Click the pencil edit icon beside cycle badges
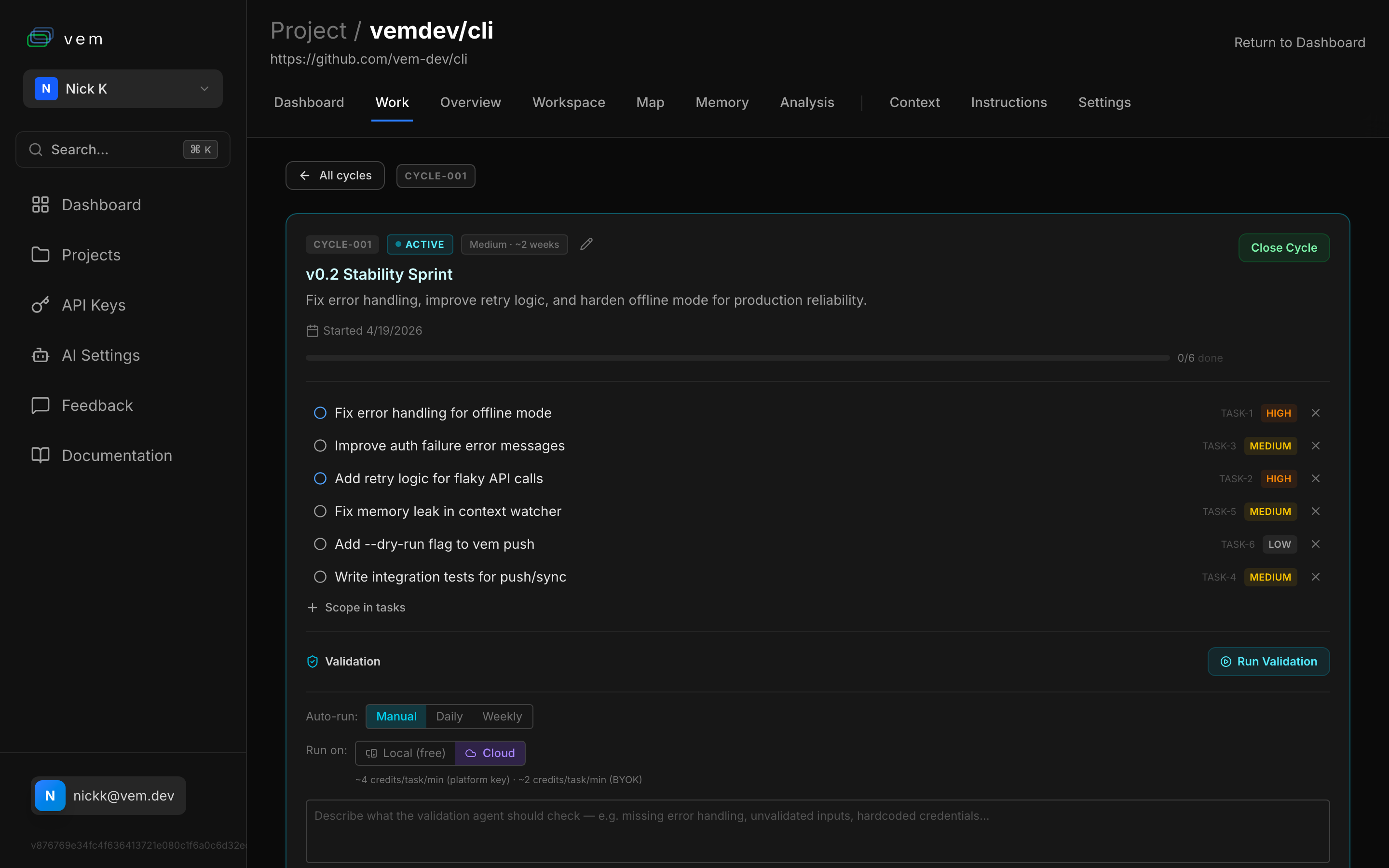The image size is (1389, 868). point(586,244)
